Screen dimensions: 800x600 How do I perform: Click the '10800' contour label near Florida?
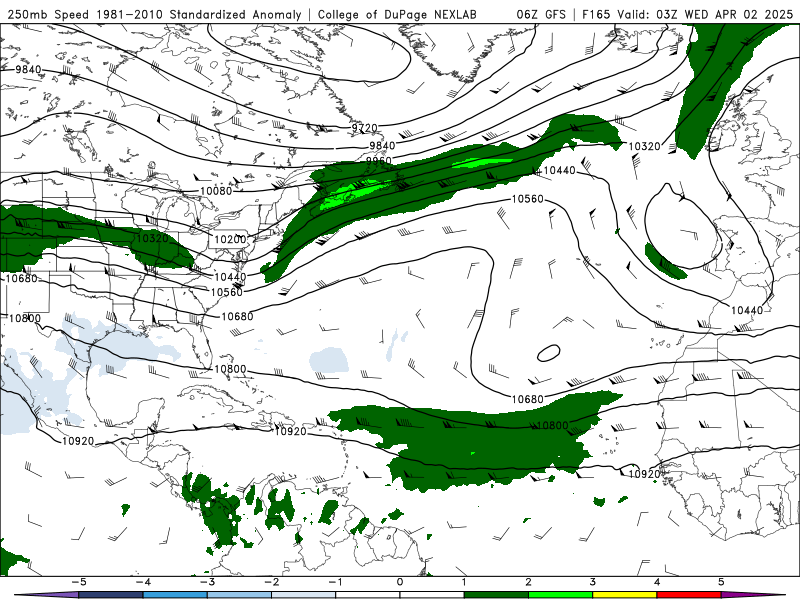coord(230,369)
